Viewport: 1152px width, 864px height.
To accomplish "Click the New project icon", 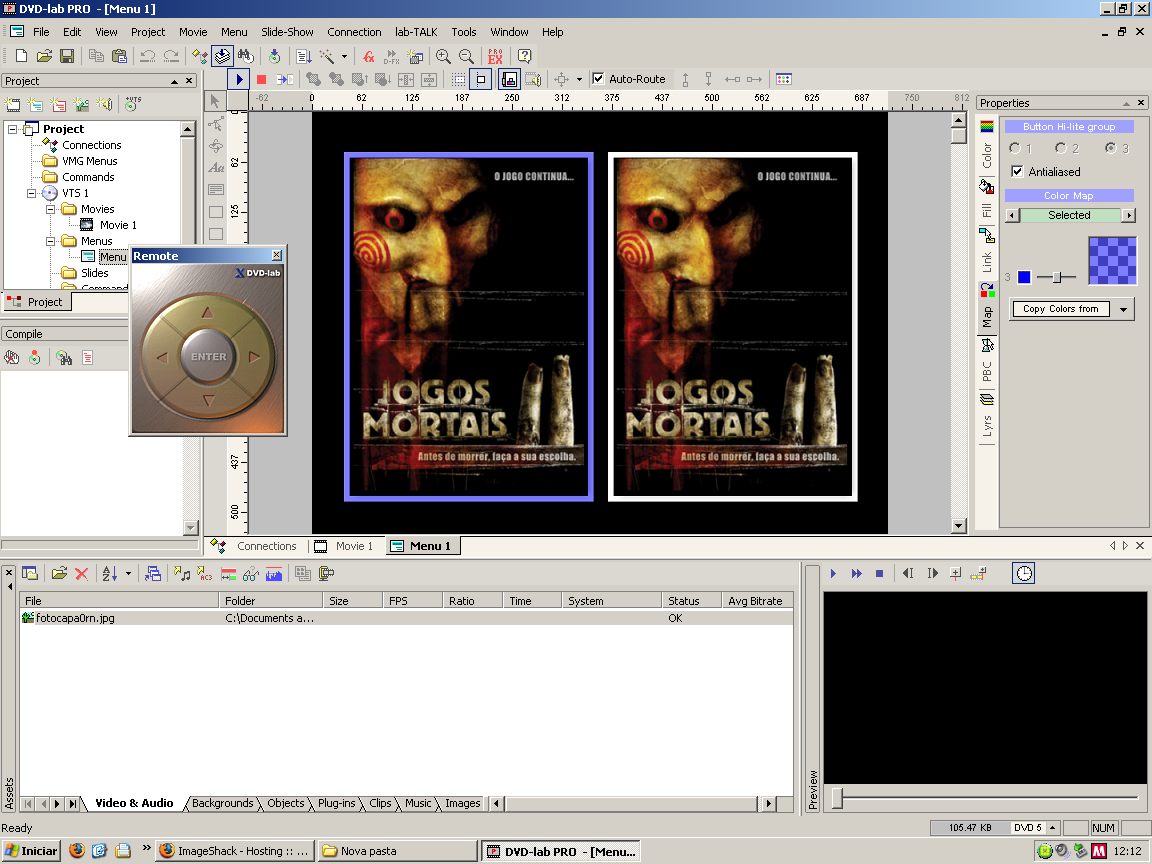I will (x=21, y=56).
